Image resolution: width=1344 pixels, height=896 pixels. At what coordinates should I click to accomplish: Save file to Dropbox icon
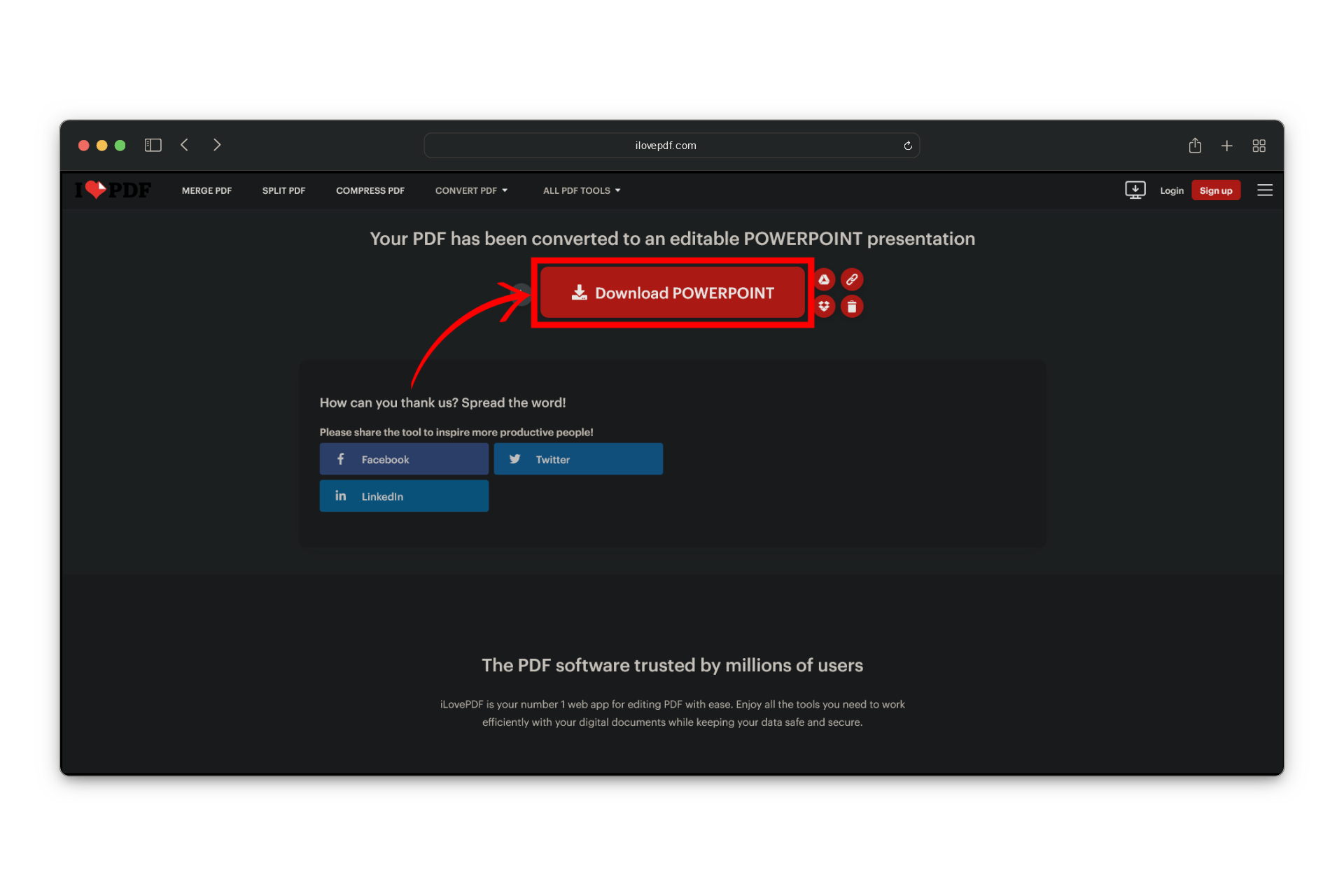pos(825,307)
